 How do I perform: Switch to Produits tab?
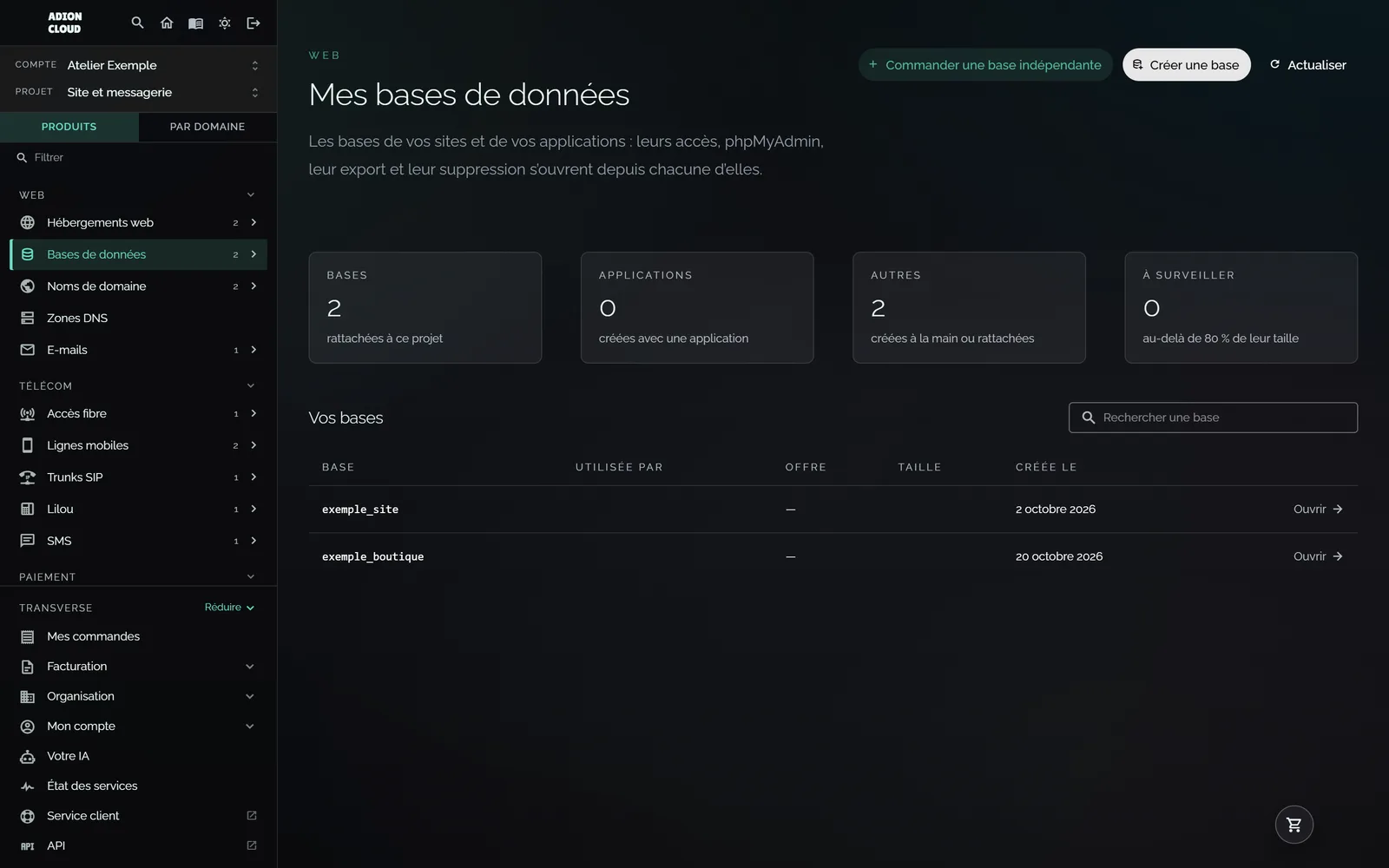(69, 127)
